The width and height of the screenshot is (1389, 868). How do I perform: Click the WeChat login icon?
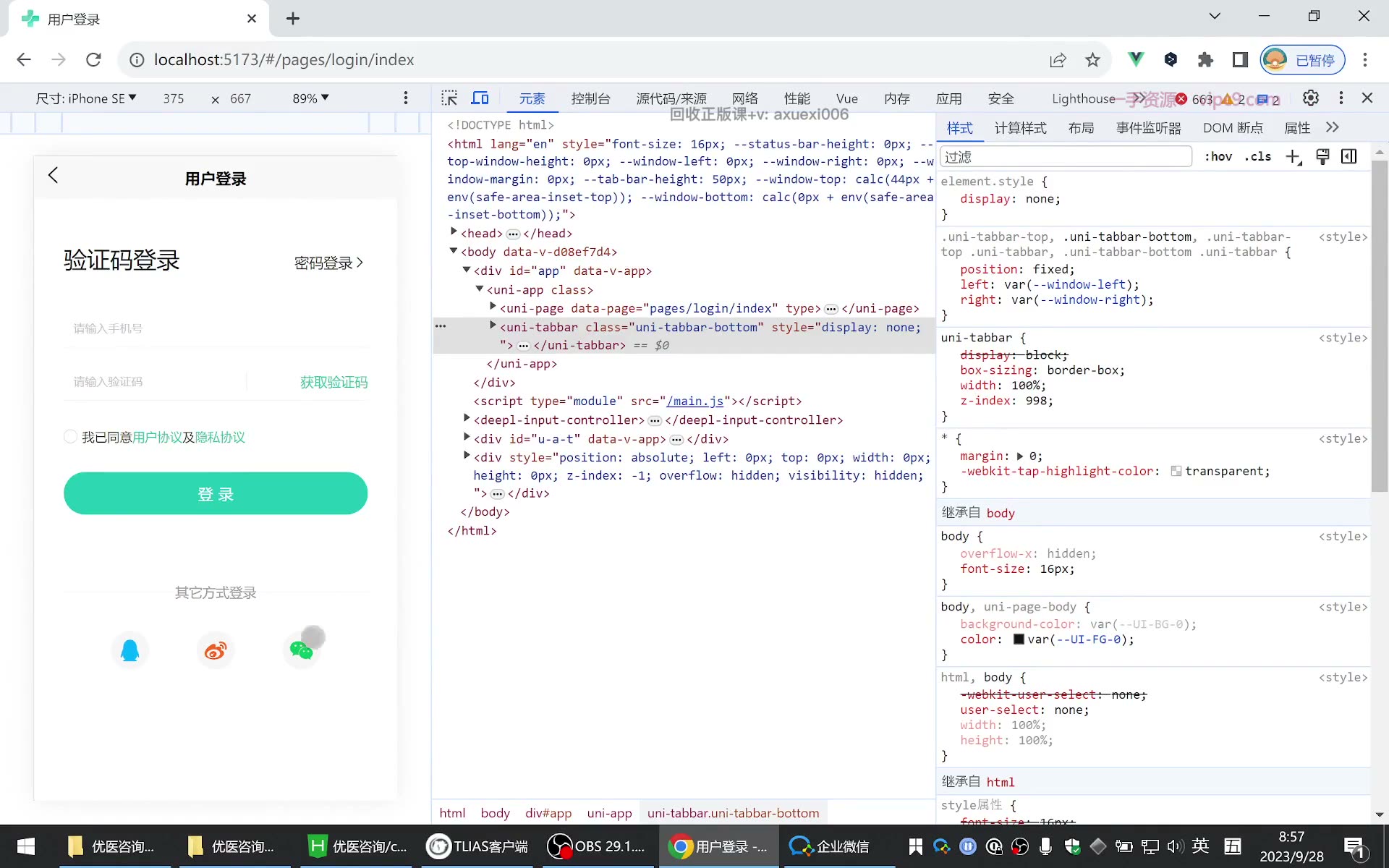click(301, 650)
